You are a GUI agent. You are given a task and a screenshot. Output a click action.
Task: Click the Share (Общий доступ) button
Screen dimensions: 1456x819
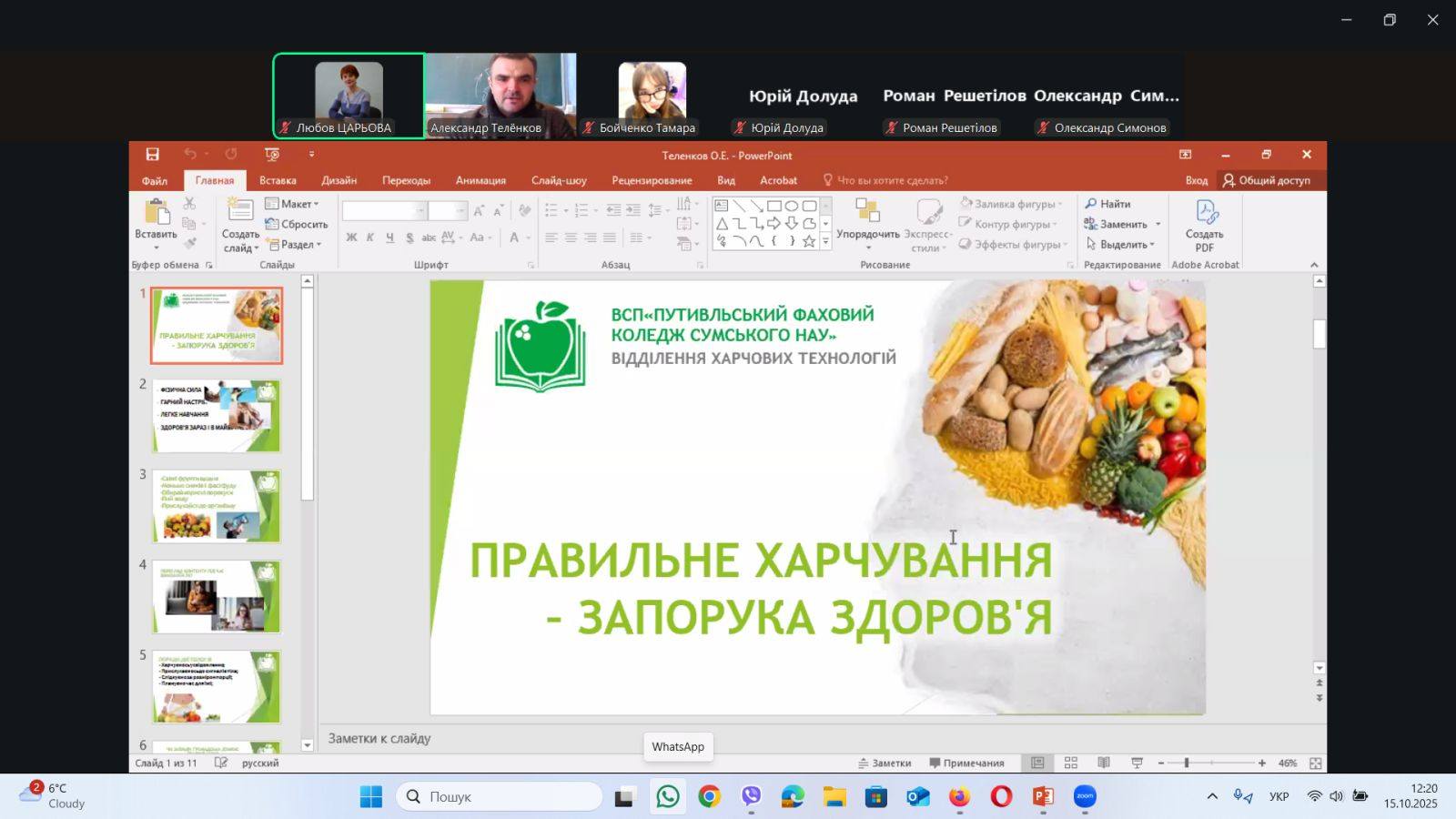pos(1266,180)
